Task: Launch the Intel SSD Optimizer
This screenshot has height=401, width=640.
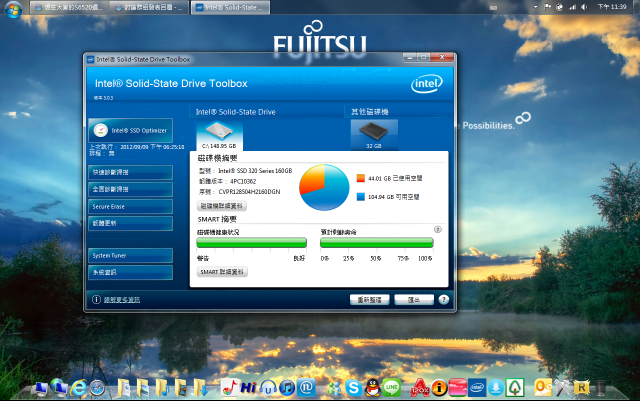Action: coord(131,131)
